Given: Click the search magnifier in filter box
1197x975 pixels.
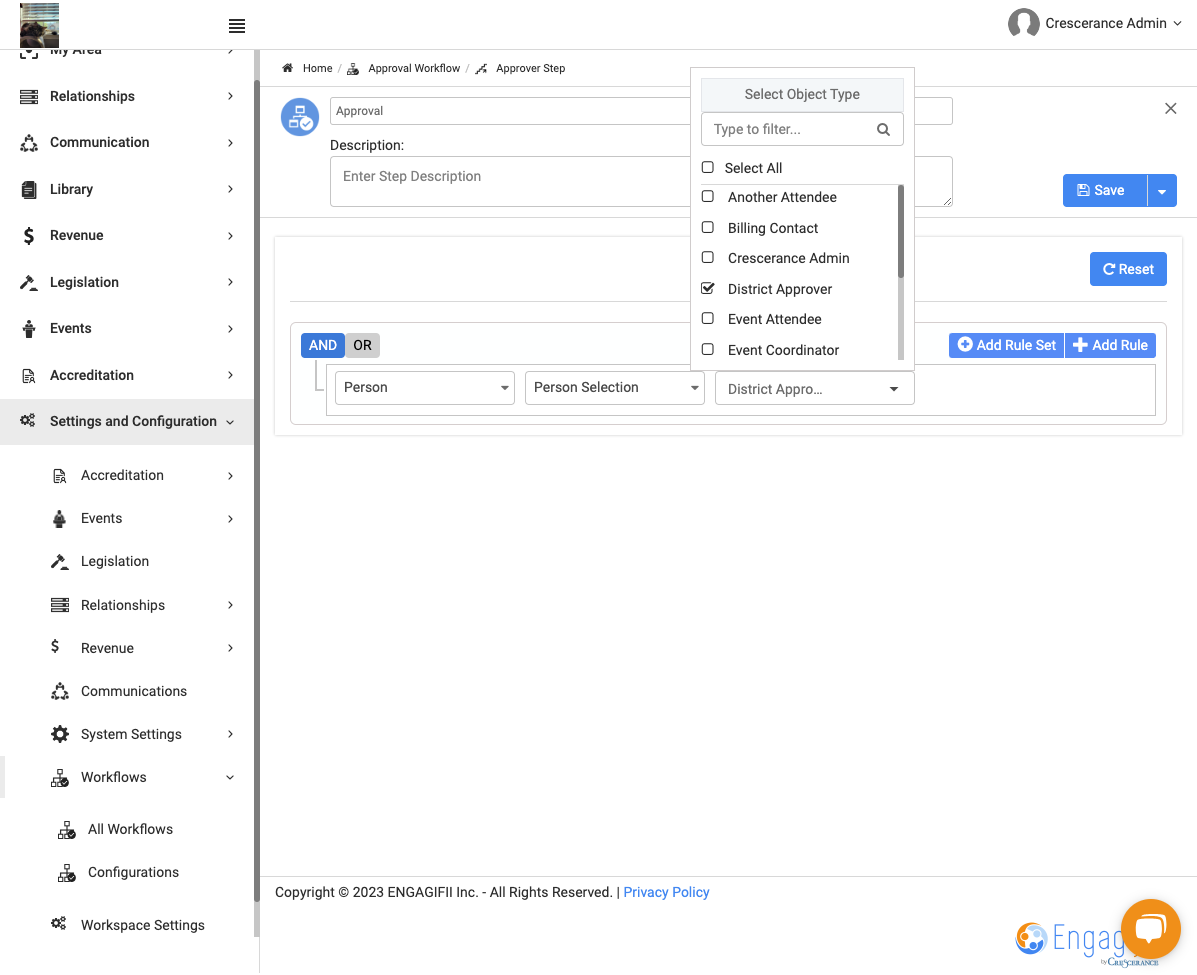Looking at the screenshot, I should (x=883, y=129).
